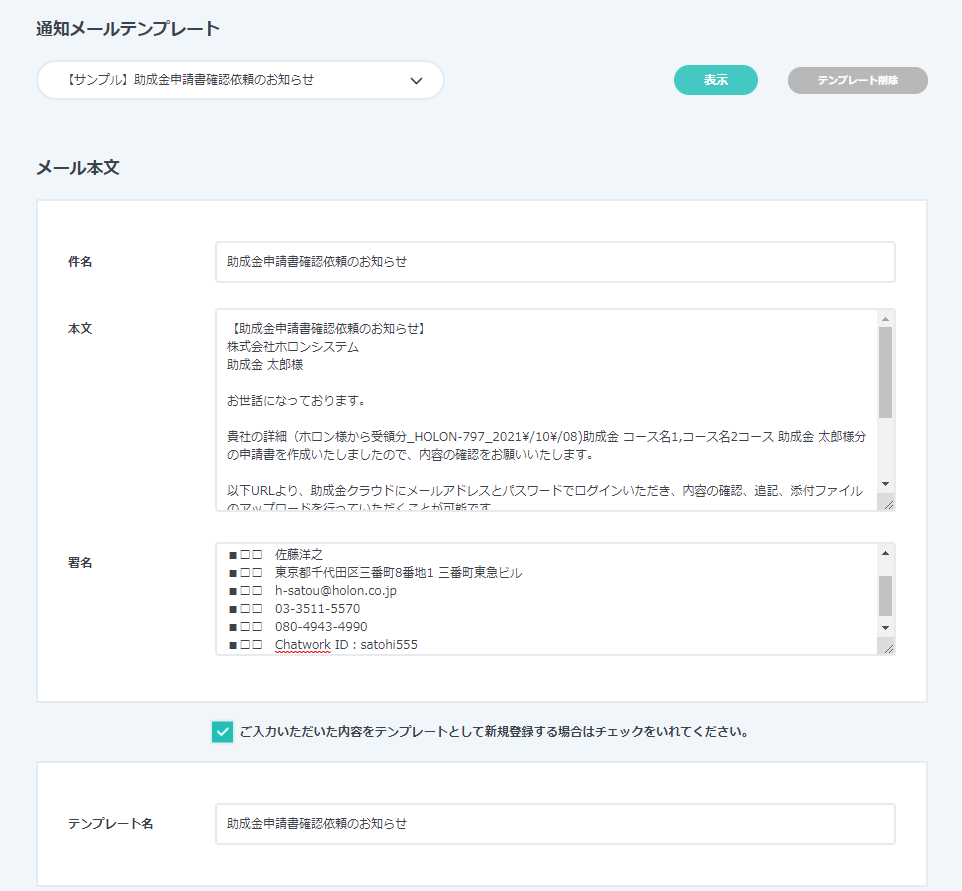Place cursor on 株式会社ホロンシステム line in body
This screenshot has height=891, width=962.
click(292, 347)
